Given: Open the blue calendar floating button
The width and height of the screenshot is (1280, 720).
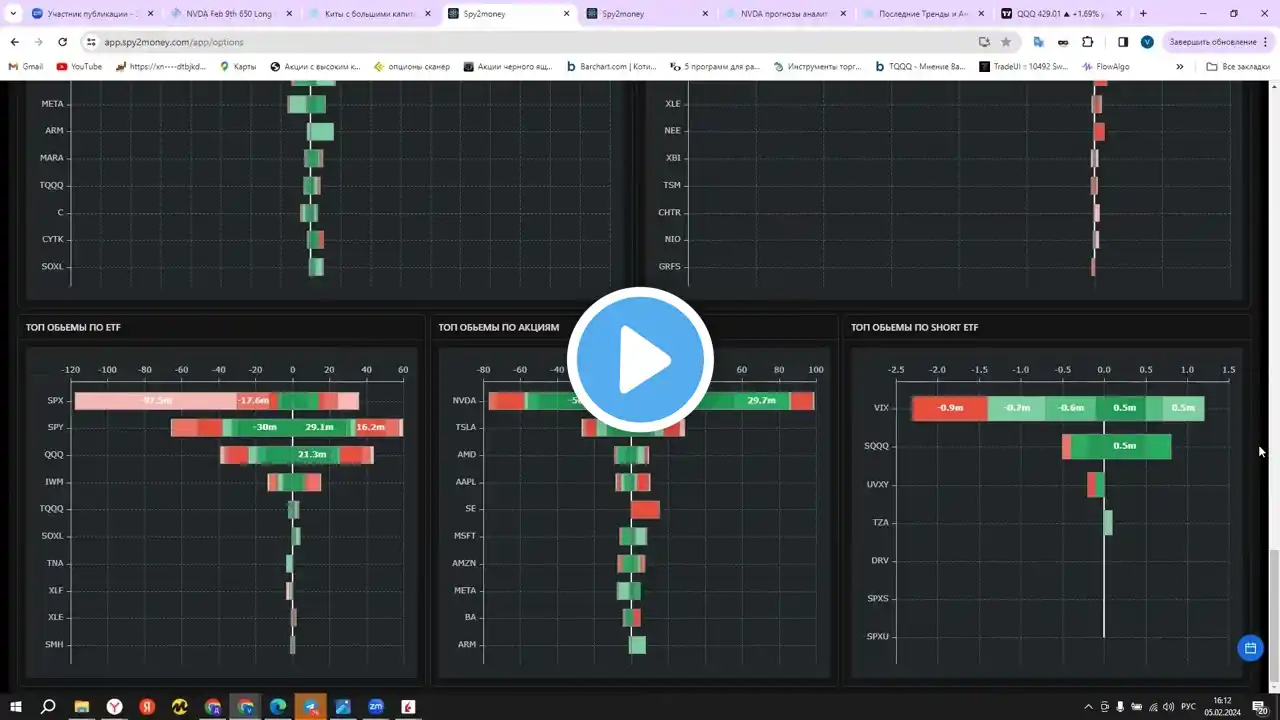Looking at the screenshot, I should coord(1250,648).
